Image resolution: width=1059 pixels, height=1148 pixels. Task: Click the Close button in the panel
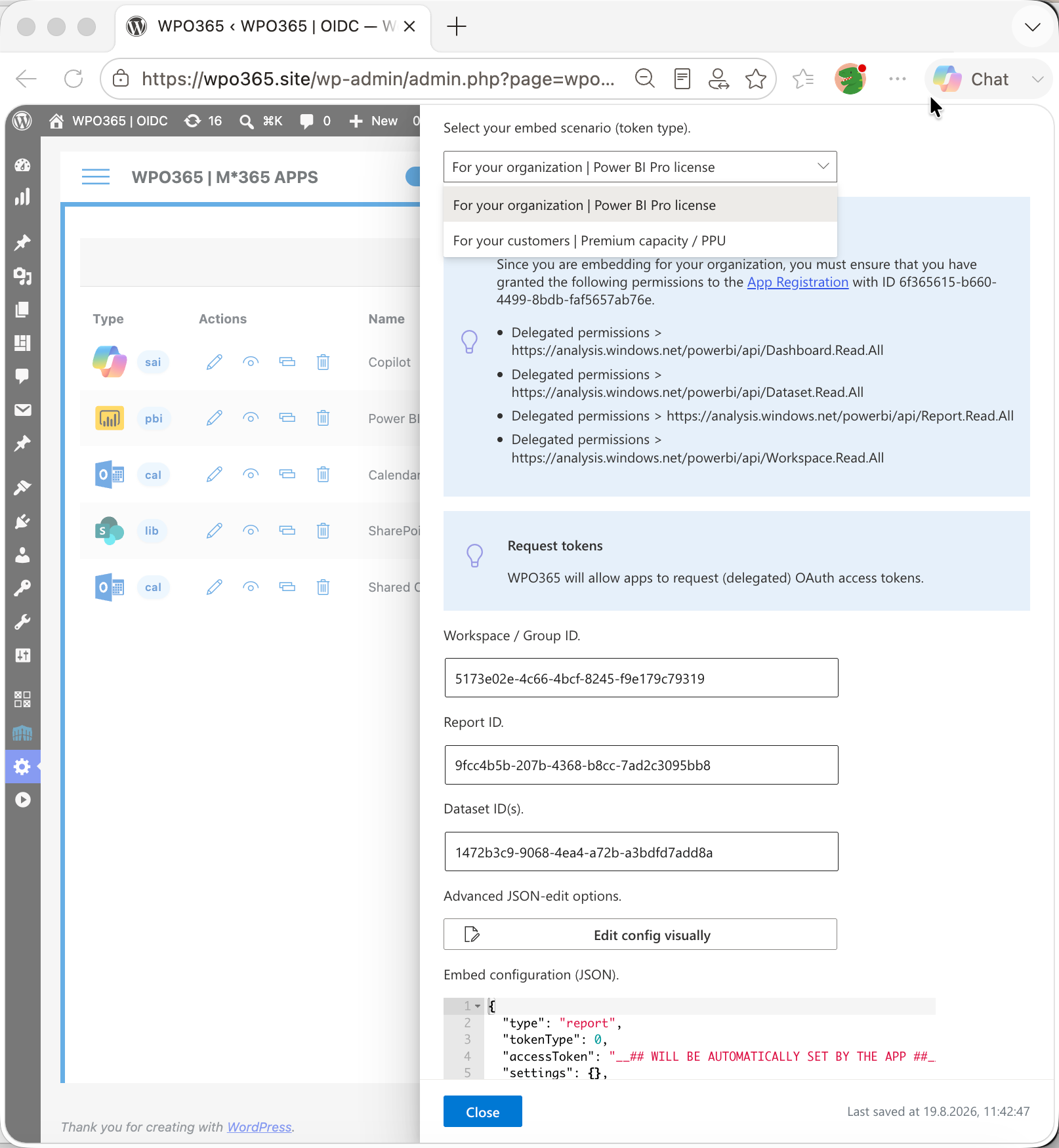pos(483,1112)
